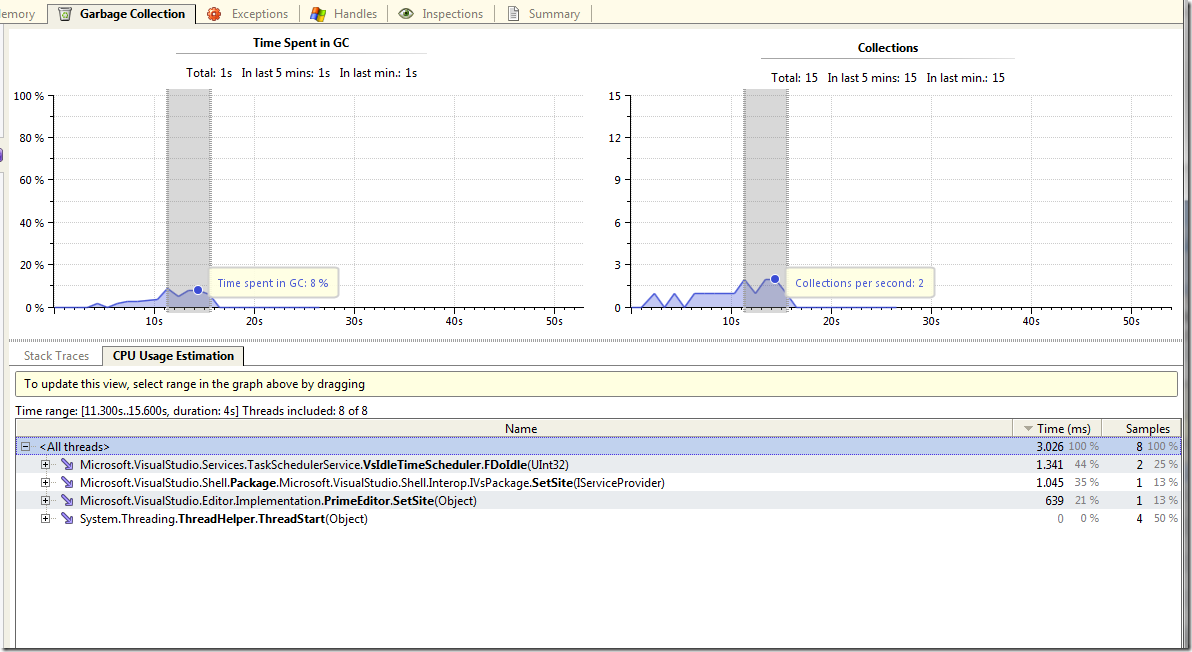Select the <All threads> row

(598, 447)
